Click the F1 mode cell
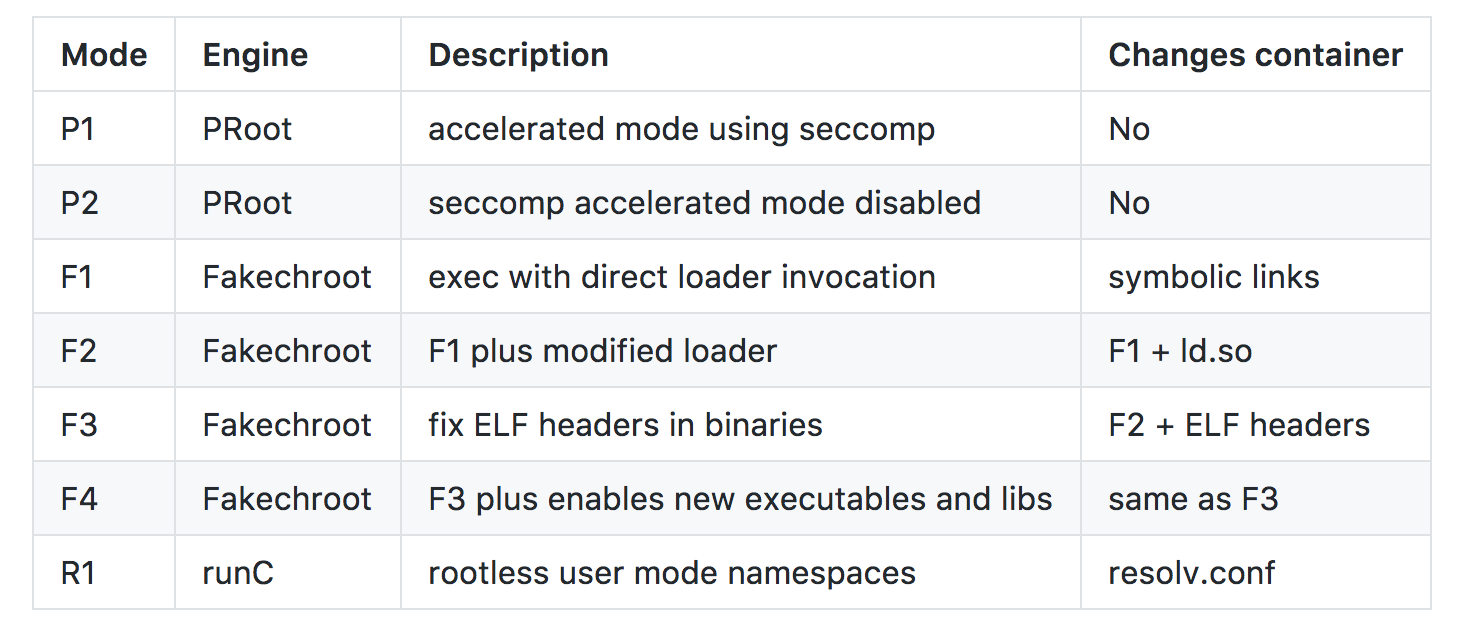This screenshot has height=634, width=1458. click(77, 277)
